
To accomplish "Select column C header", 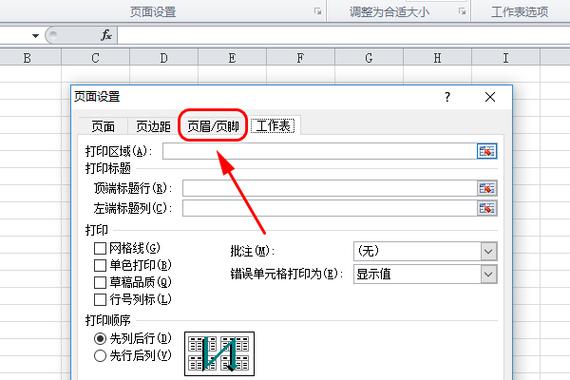I will point(95,58).
